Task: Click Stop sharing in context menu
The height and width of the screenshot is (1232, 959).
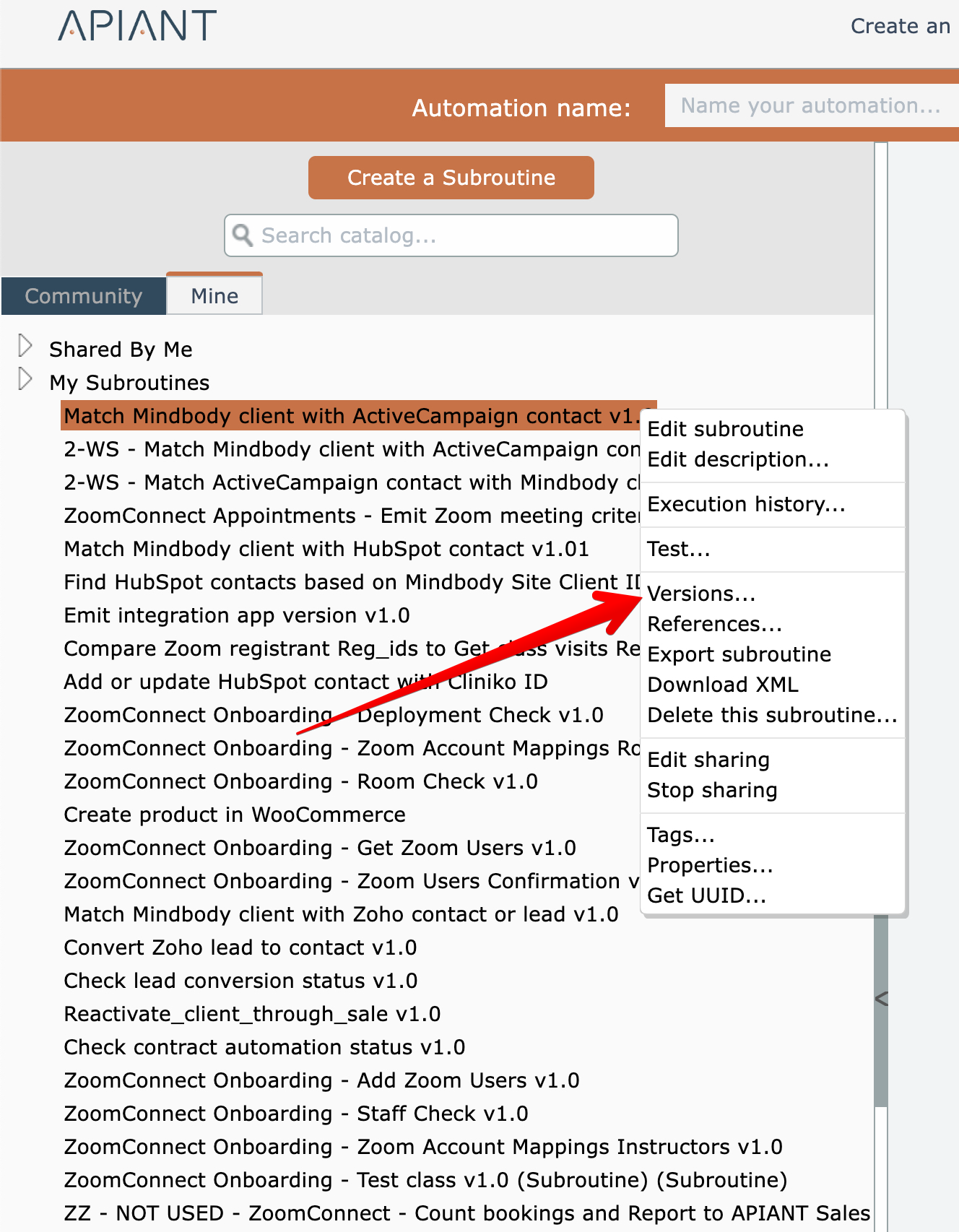Action: click(x=712, y=790)
